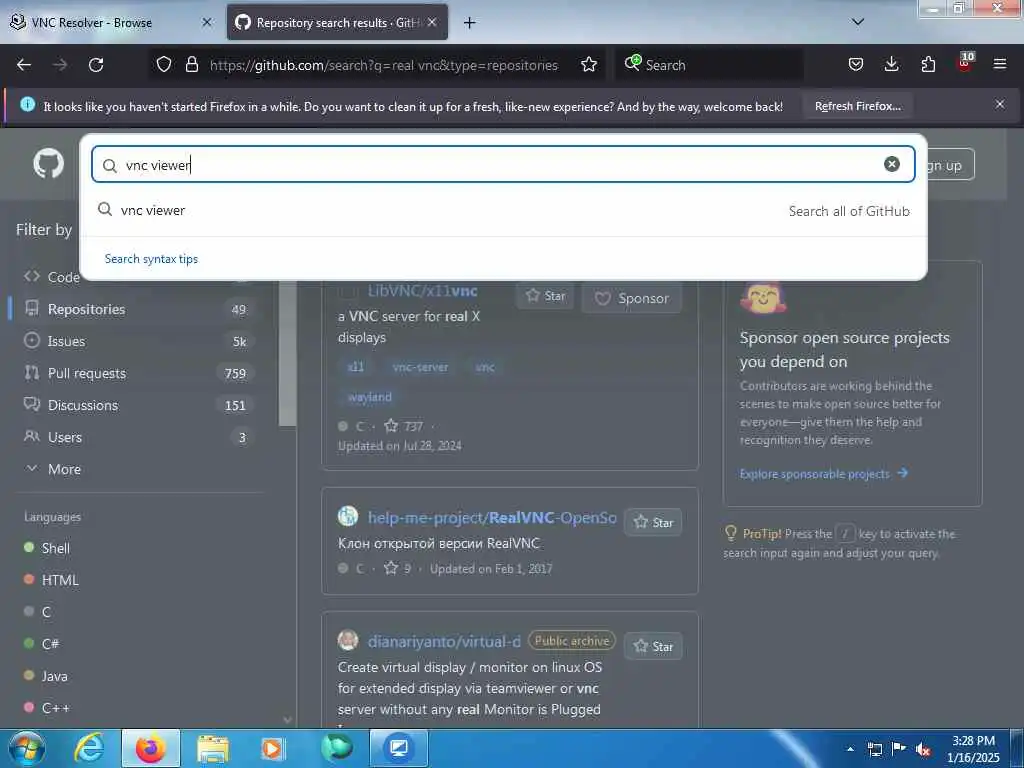Filter by Repositories results
Viewport: 1024px width, 768px height.
point(137,309)
